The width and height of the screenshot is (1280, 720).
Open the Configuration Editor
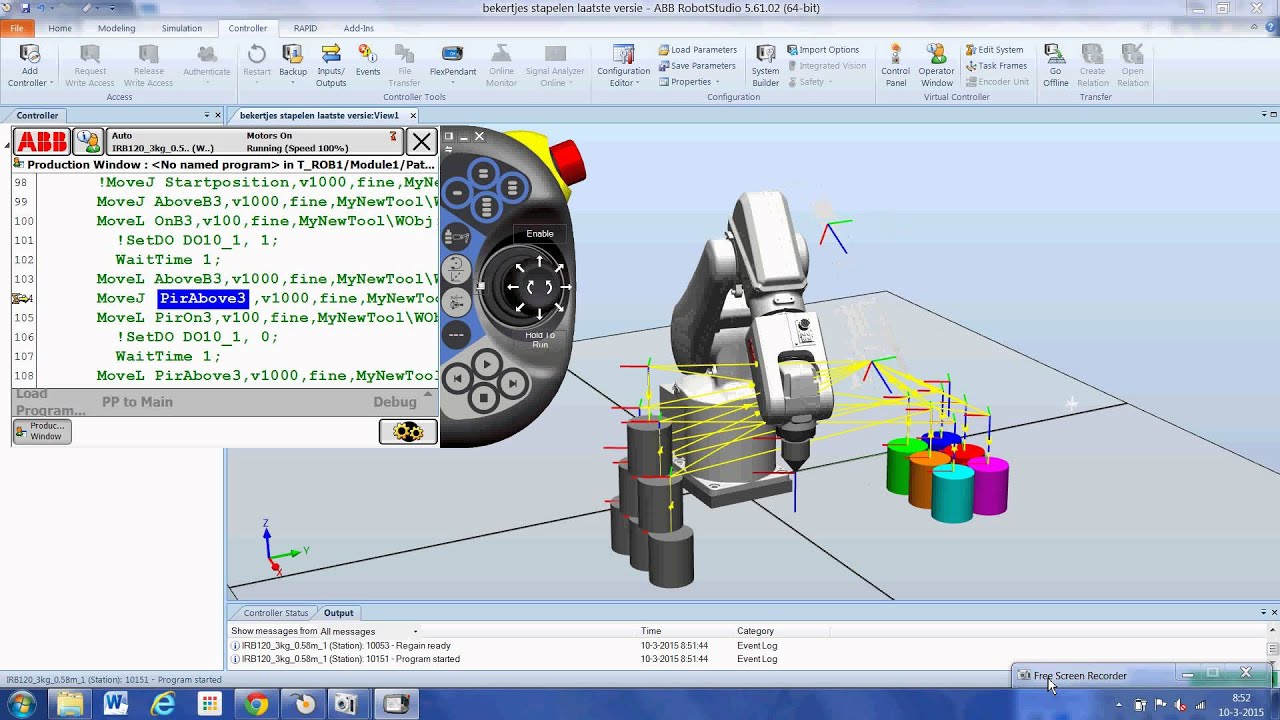point(623,66)
